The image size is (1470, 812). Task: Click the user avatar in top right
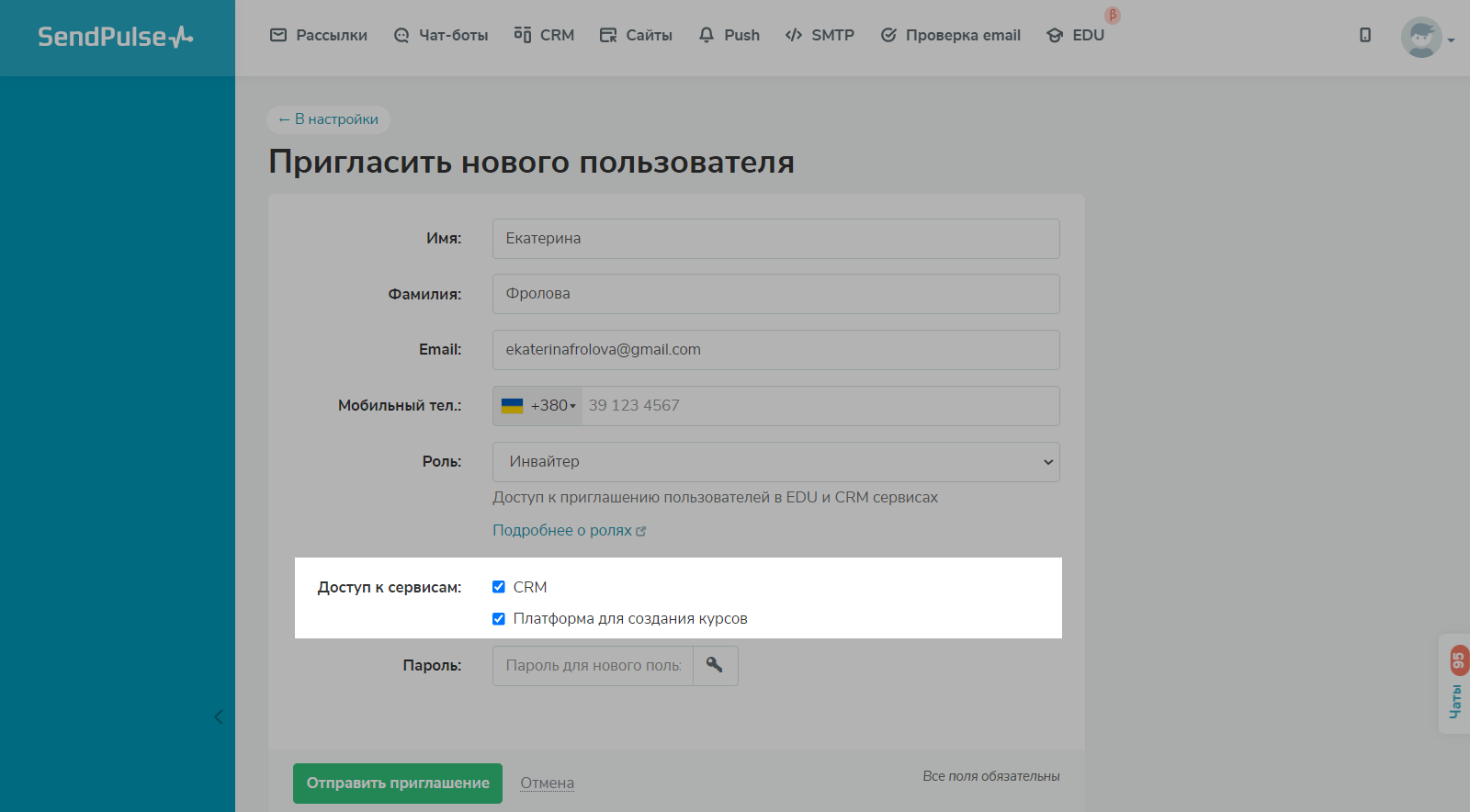point(1420,38)
